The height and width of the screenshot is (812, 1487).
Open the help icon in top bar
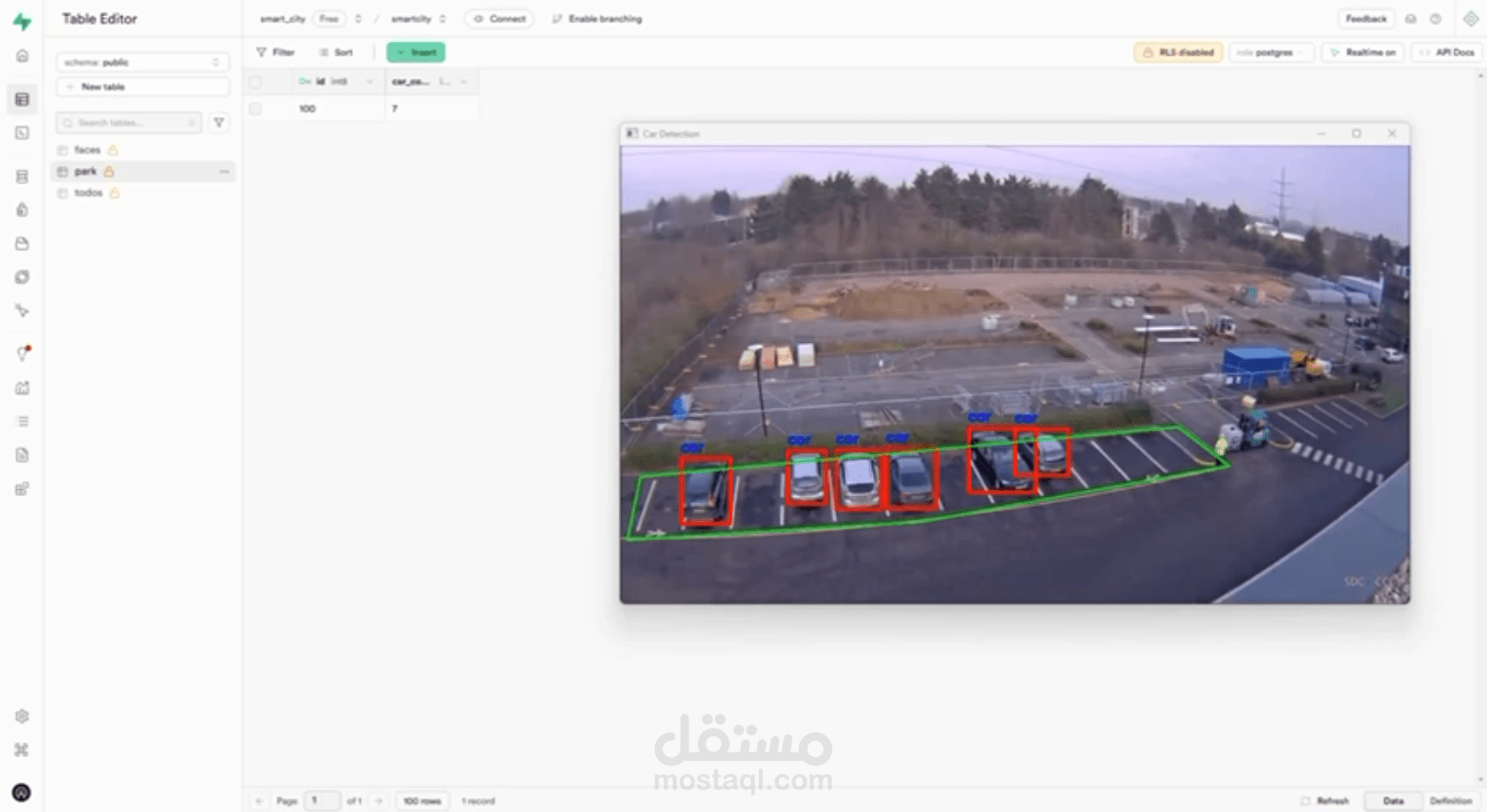click(1435, 19)
